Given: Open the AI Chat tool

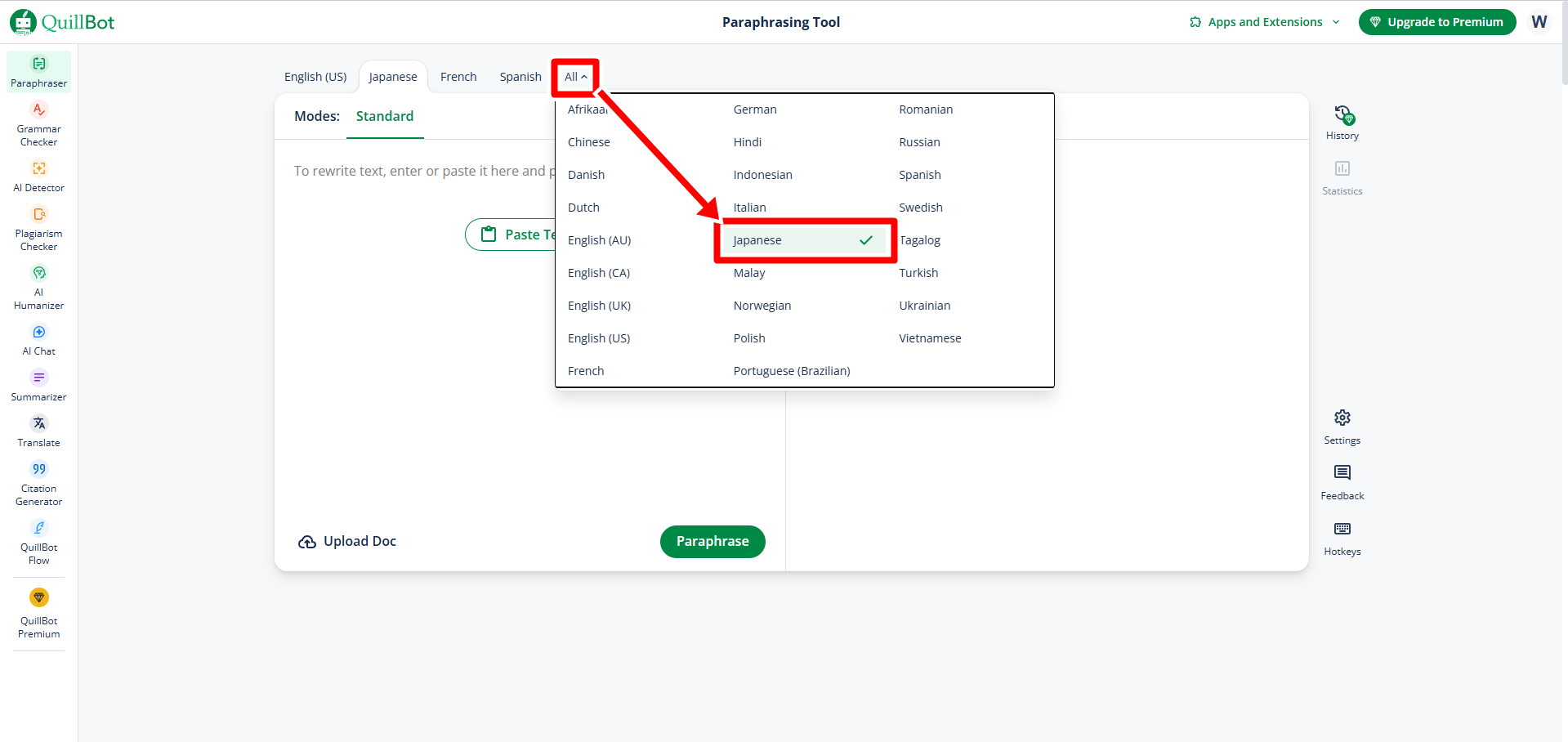Looking at the screenshot, I should pyautogui.click(x=38, y=340).
